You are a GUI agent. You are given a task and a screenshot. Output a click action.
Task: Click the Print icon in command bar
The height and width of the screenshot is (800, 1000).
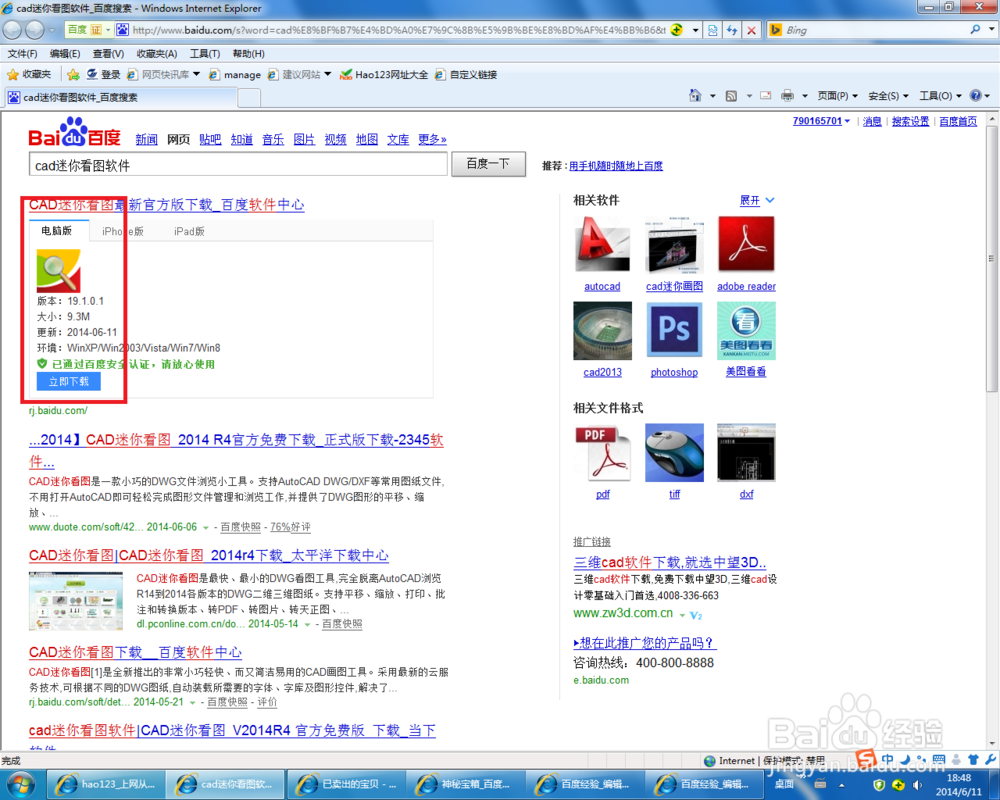point(787,96)
